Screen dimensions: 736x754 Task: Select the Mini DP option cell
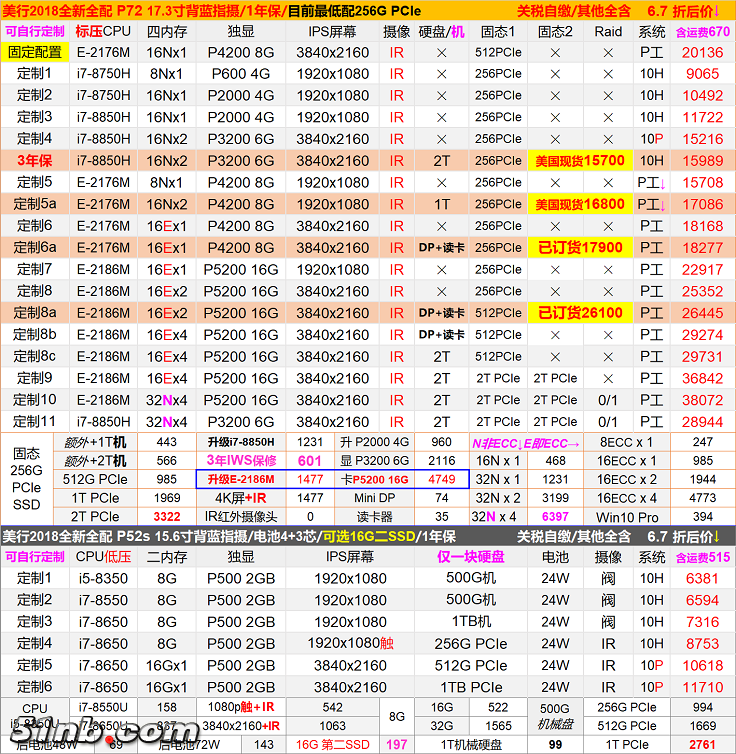[375, 498]
